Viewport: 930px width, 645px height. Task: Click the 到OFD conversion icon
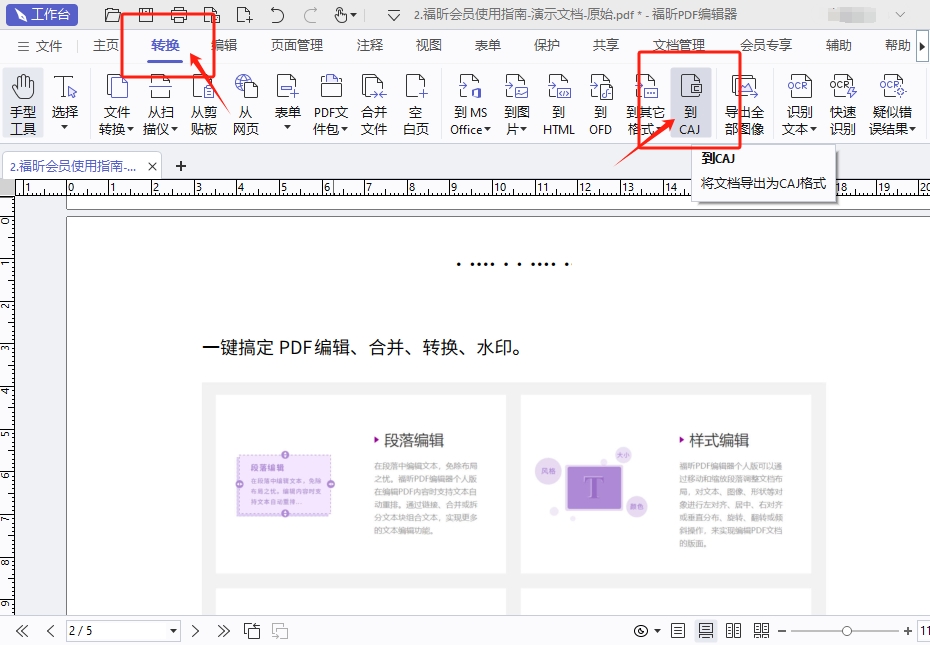click(600, 103)
